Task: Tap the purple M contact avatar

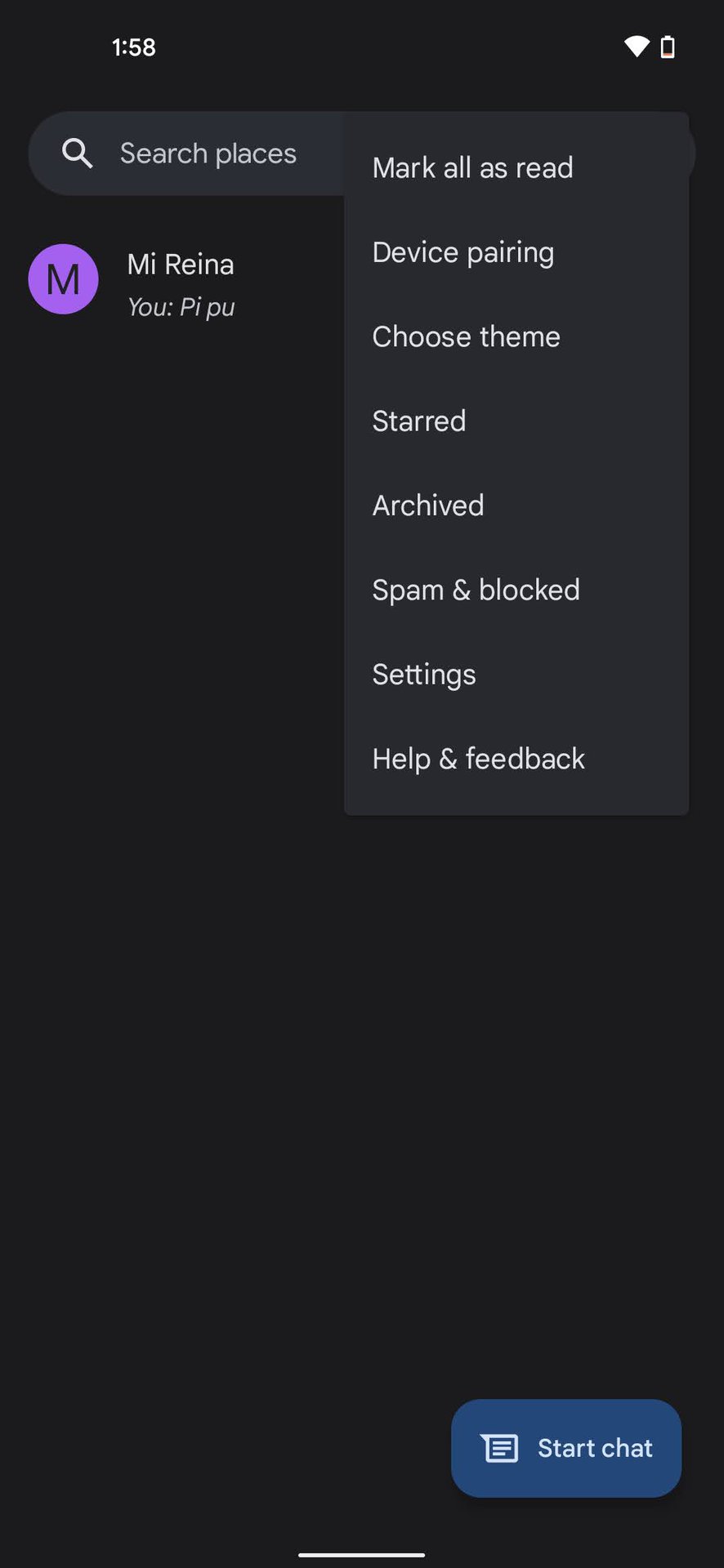Action: 64,279
